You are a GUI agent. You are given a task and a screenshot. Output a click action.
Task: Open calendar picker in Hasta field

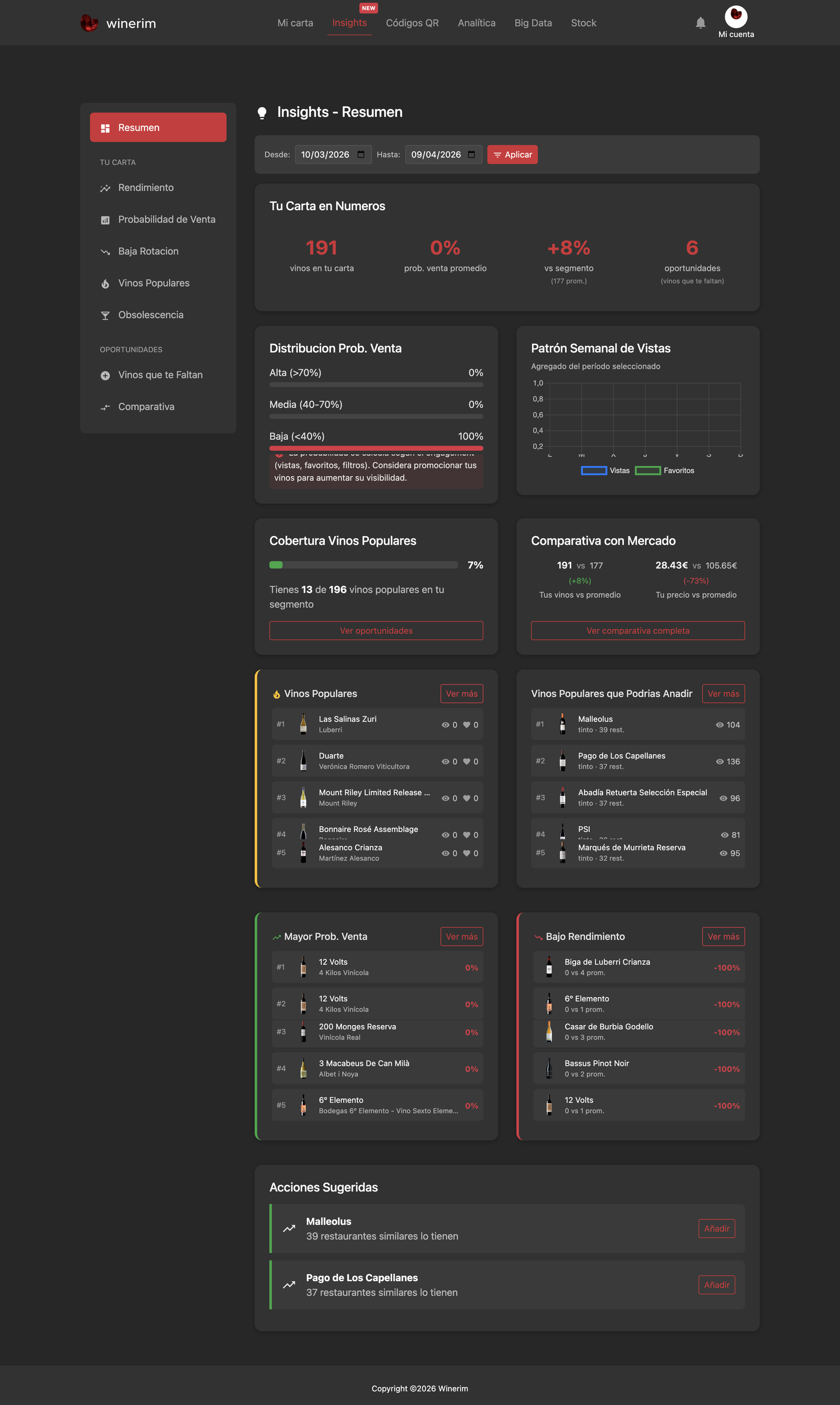[x=471, y=155]
